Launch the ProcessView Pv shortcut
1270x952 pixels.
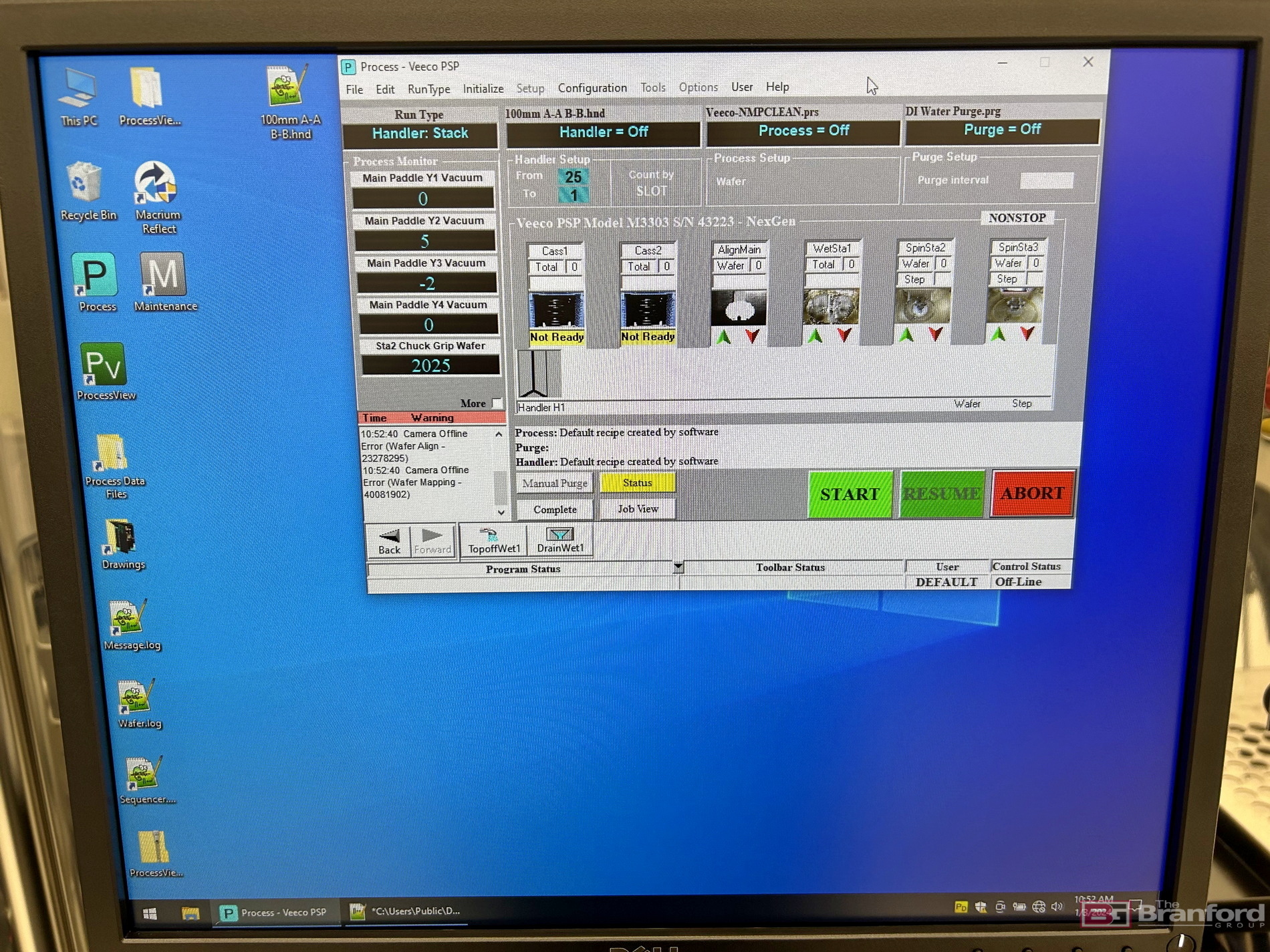coord(105,372)
